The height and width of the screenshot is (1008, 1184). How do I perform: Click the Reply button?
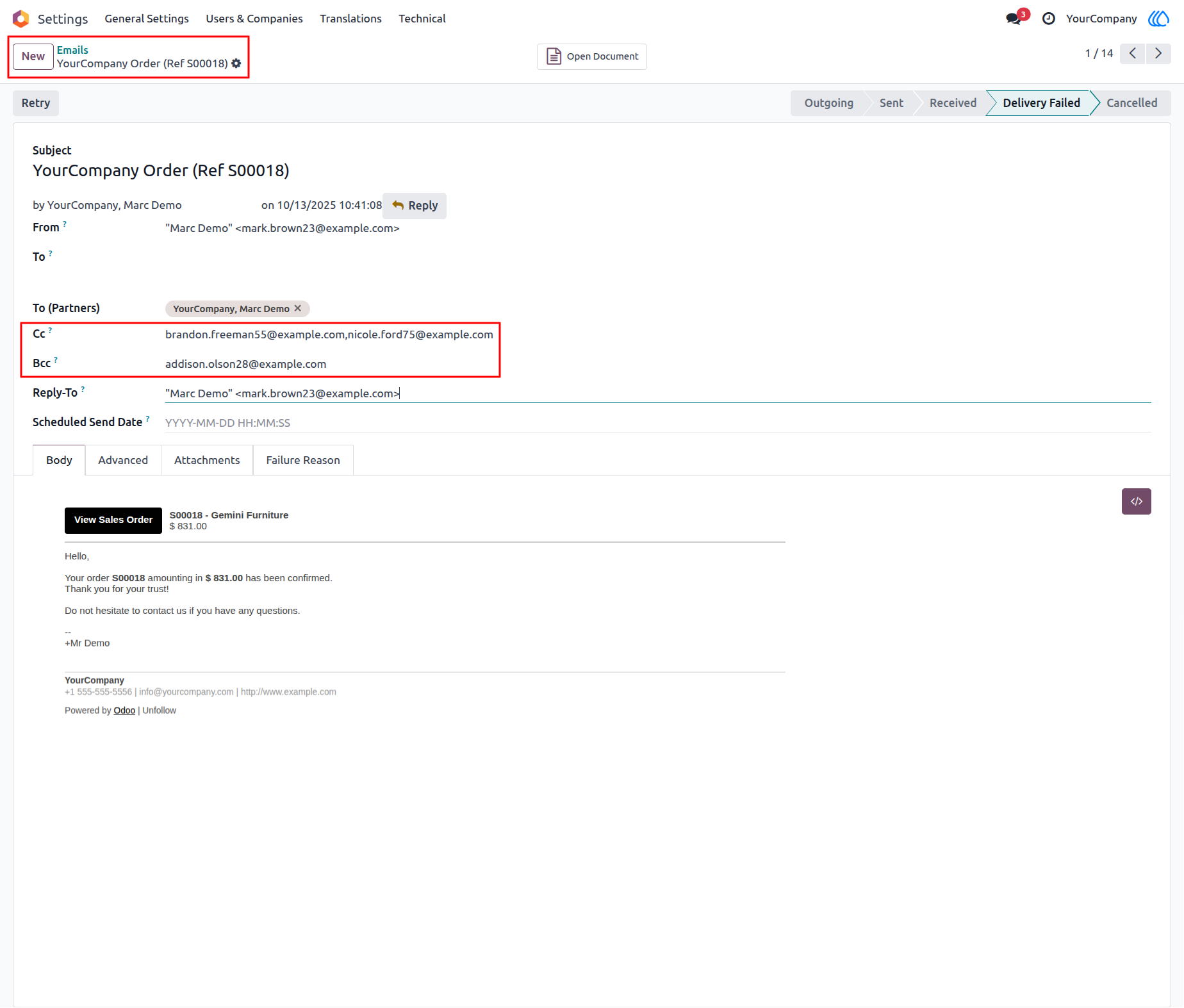click(x=415, y=206)
